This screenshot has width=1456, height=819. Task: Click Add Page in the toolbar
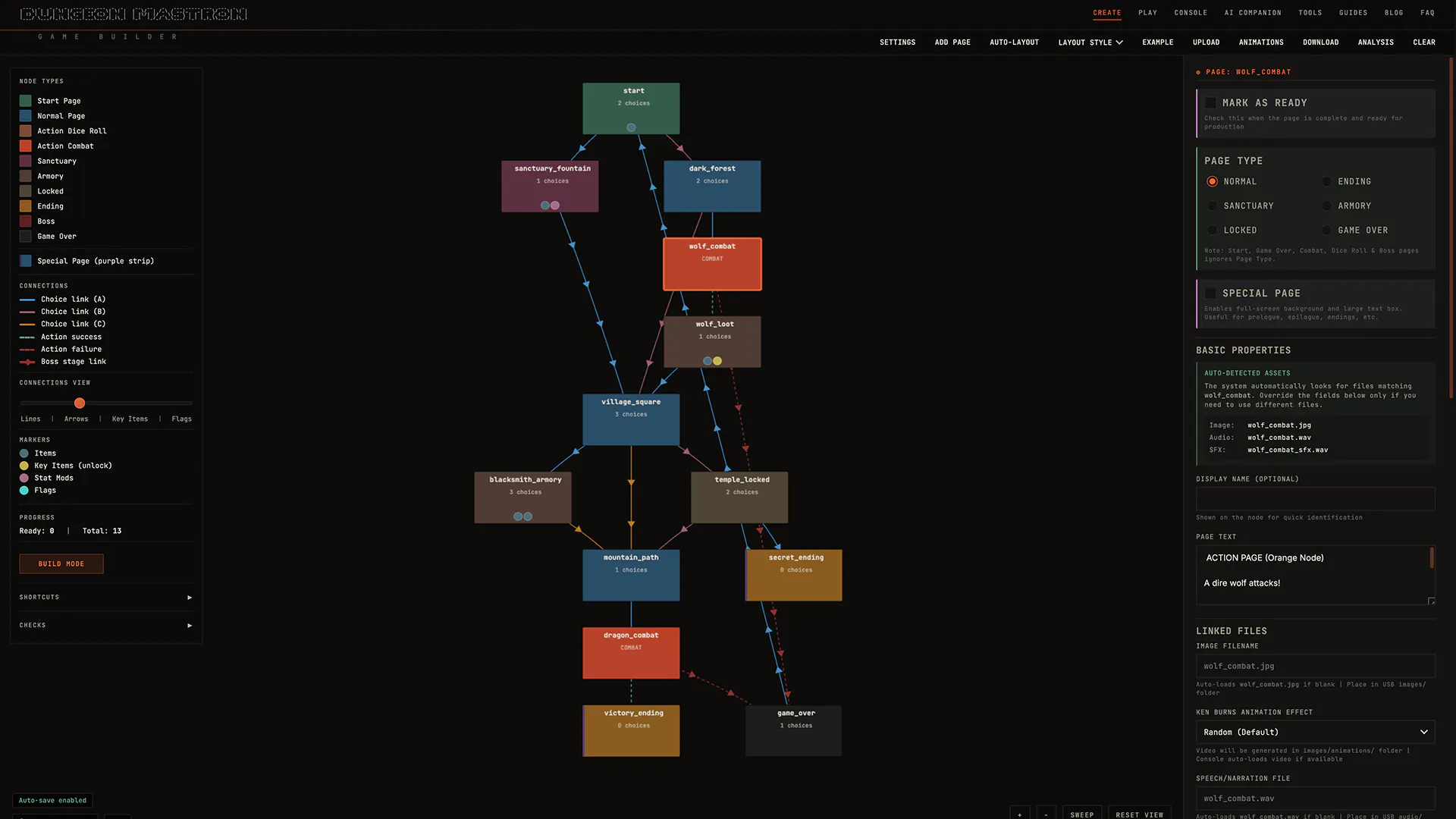click(952, 42)
